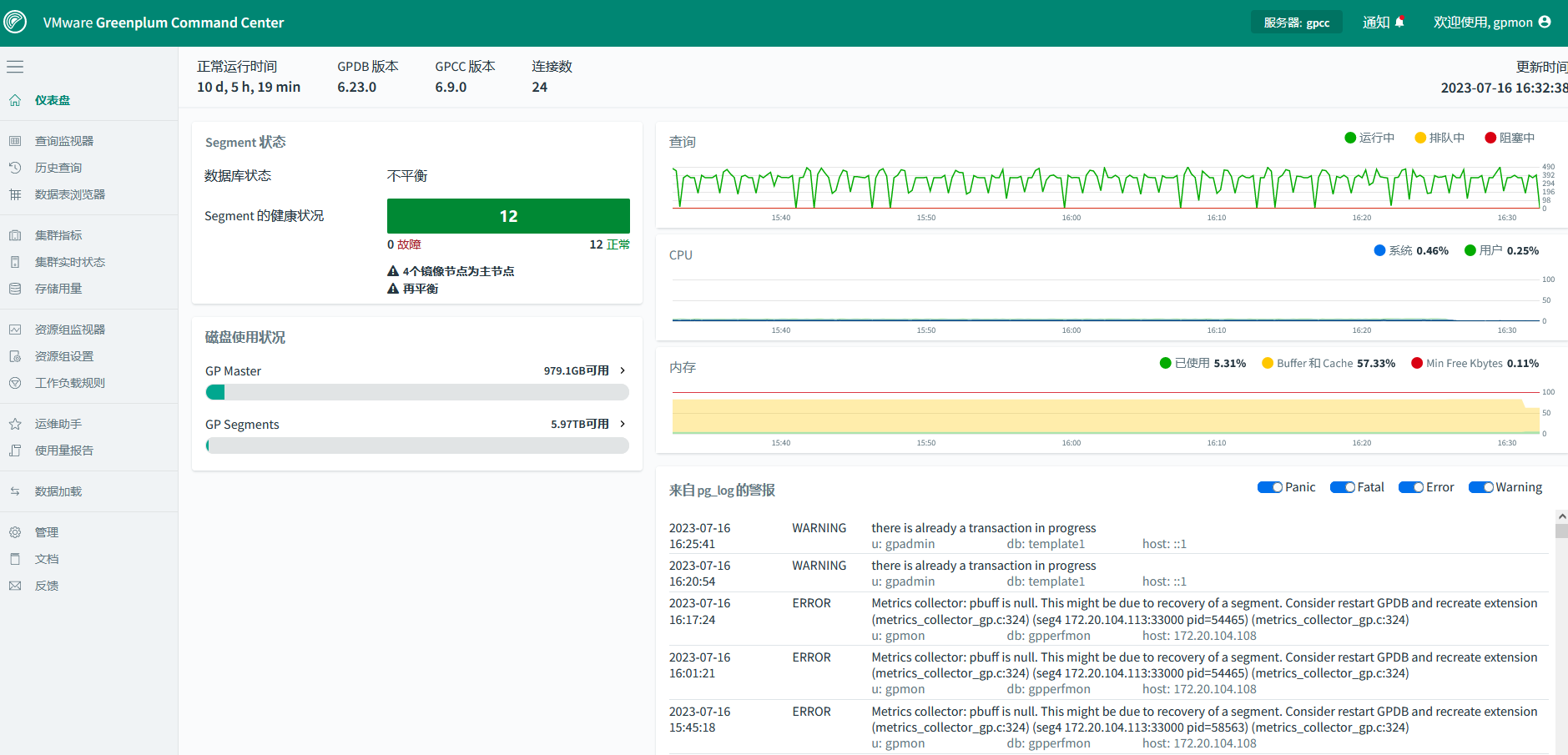
Task: Click the GP Segments disk usage bar
Action: coord(417,445)
